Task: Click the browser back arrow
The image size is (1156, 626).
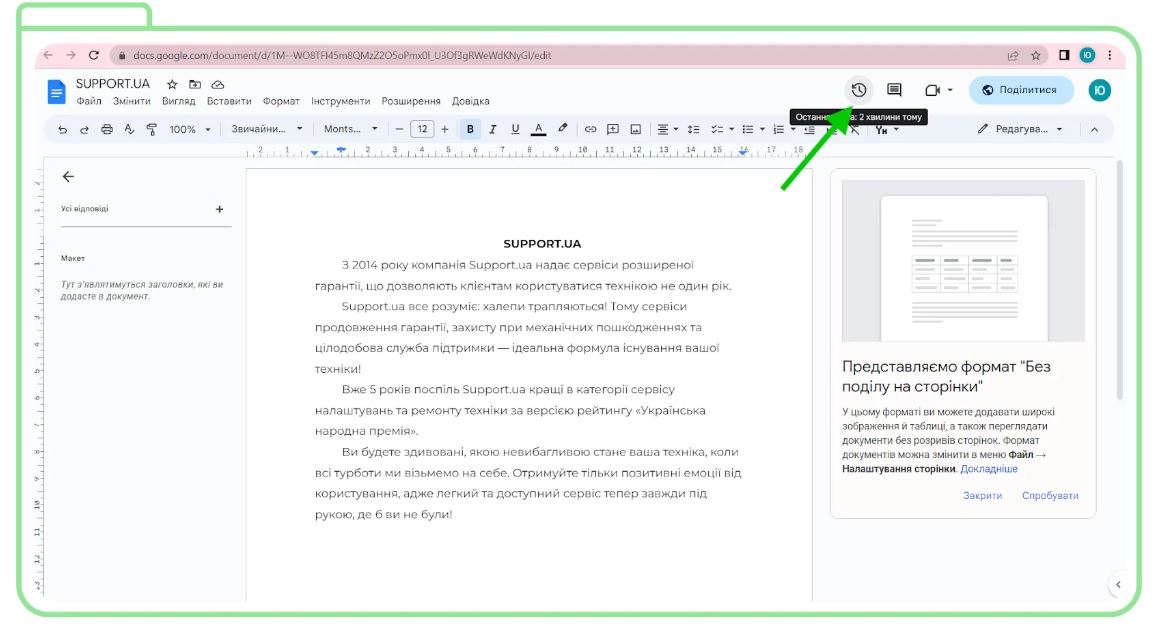Action: (x=48, y=55)
